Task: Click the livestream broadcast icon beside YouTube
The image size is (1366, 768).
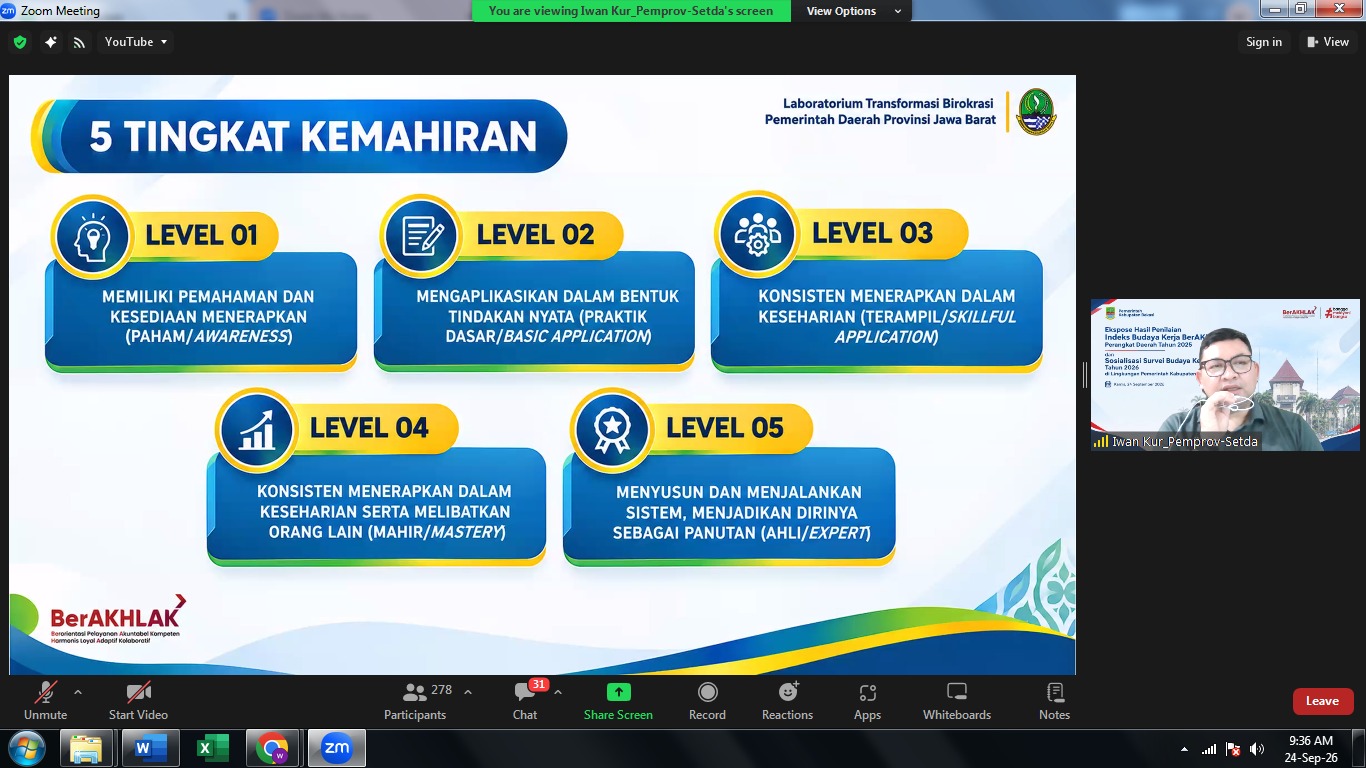Action: click(x=80, y=42)
